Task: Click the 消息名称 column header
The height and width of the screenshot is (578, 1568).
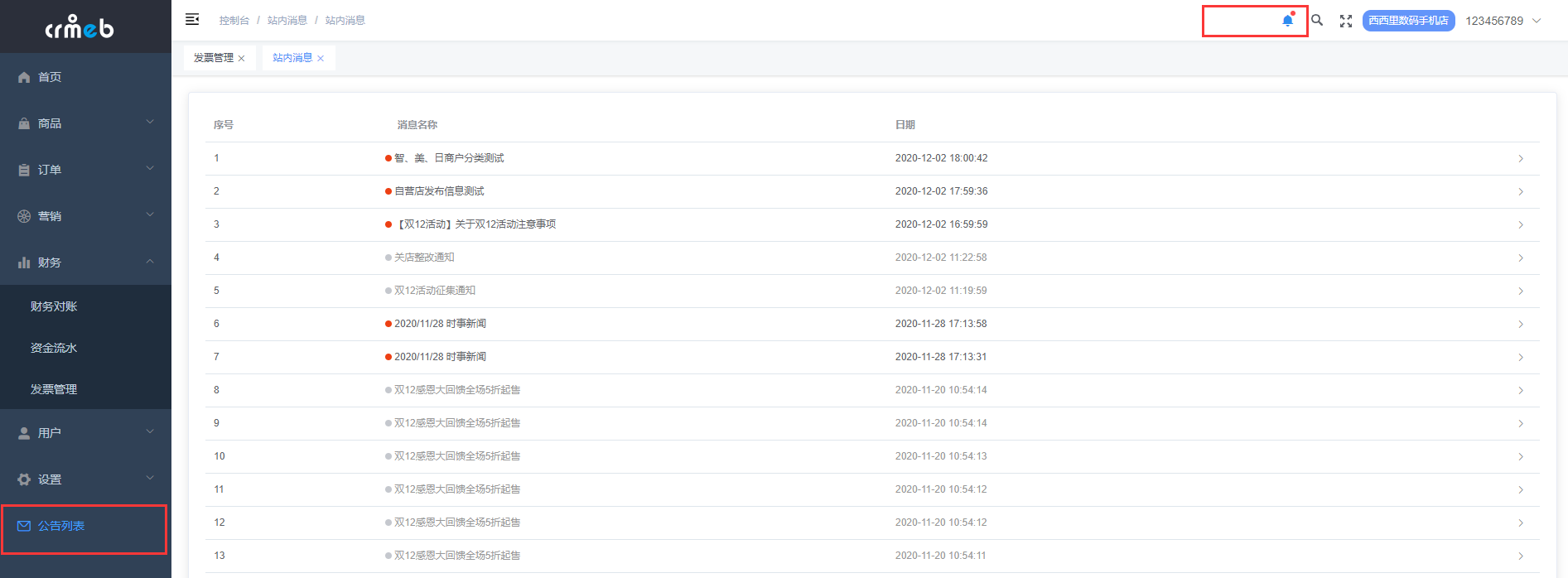Action: pos(417,125)
